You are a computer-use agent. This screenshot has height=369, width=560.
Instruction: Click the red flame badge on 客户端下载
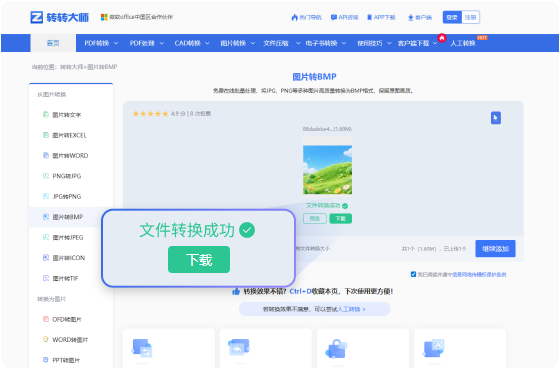442,38
